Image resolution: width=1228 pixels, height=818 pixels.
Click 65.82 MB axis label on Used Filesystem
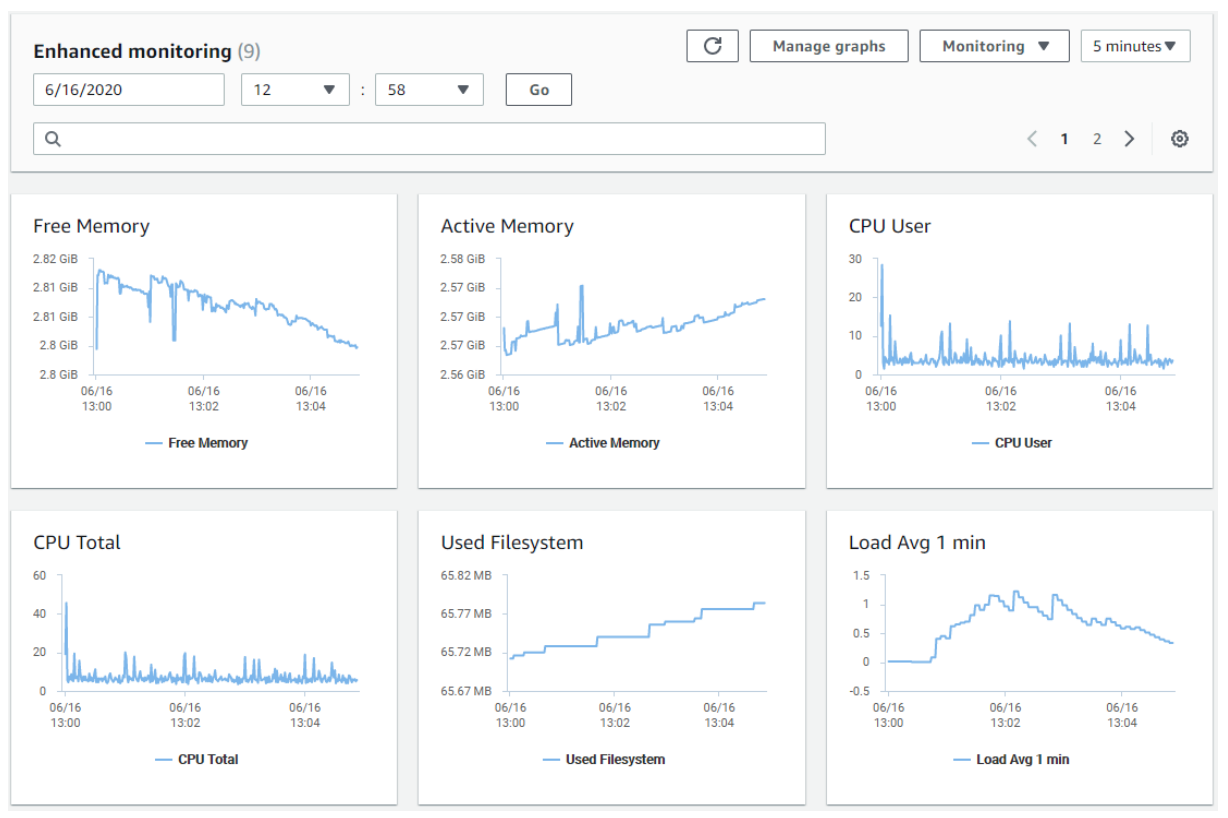466,575
